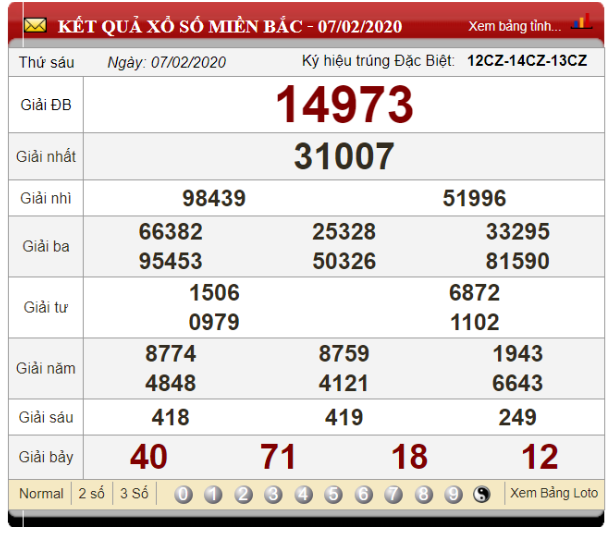
Task: Open the Xem bảng tỉnh link
Action: [515, 26]
